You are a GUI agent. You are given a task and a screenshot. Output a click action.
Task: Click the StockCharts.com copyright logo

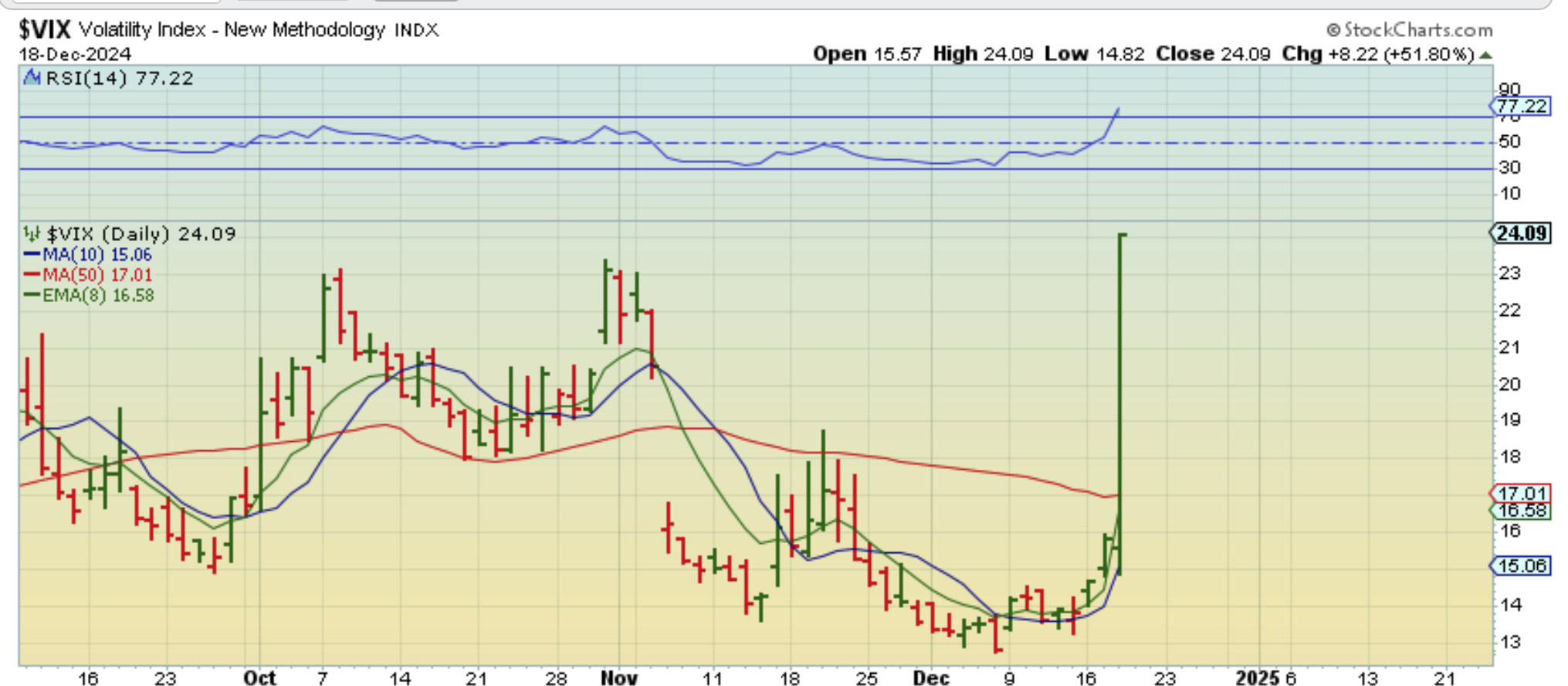[x=1410, y=30]
